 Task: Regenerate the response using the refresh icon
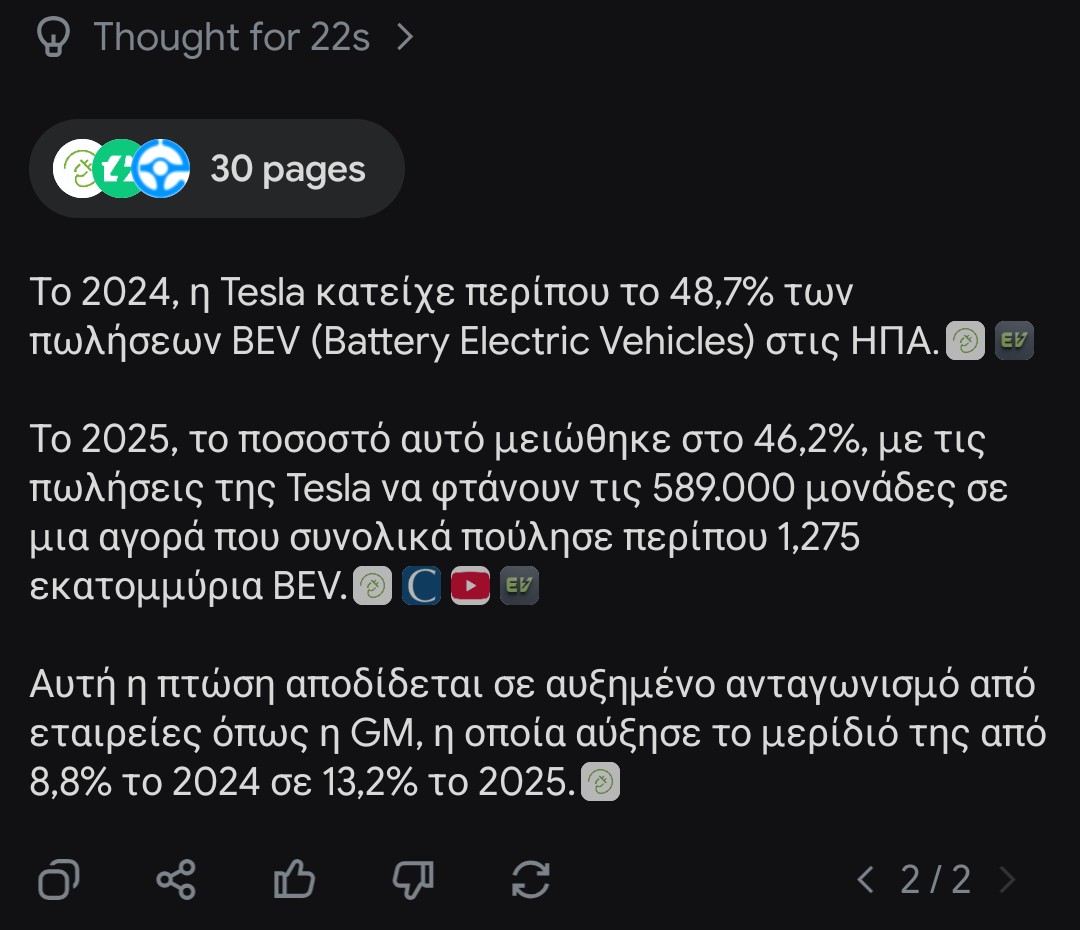[x=530, y=880]
